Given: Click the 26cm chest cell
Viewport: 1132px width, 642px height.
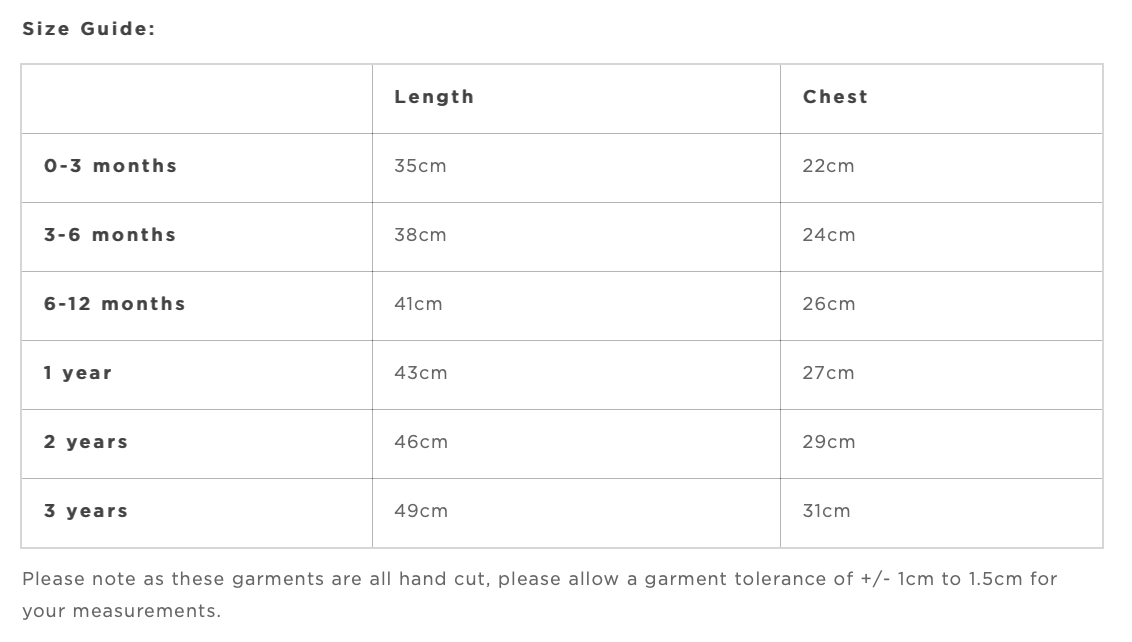Looking at the screenshot, I should click(829, 304).
